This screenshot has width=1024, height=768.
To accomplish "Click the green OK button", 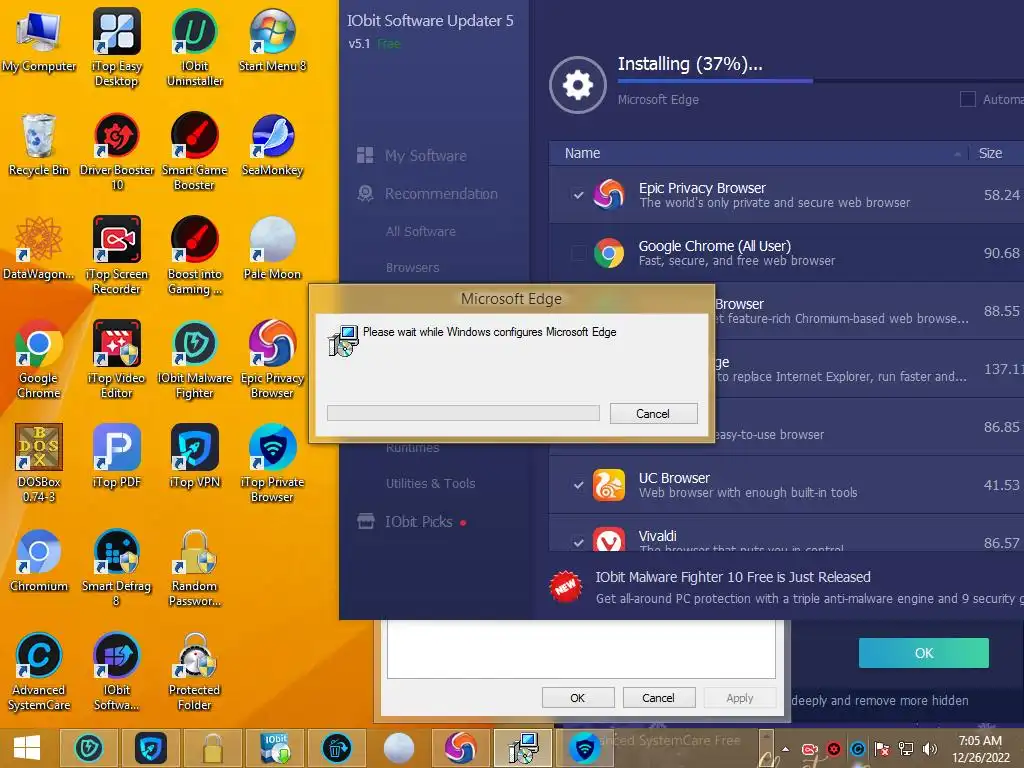I will coord(923,652).
